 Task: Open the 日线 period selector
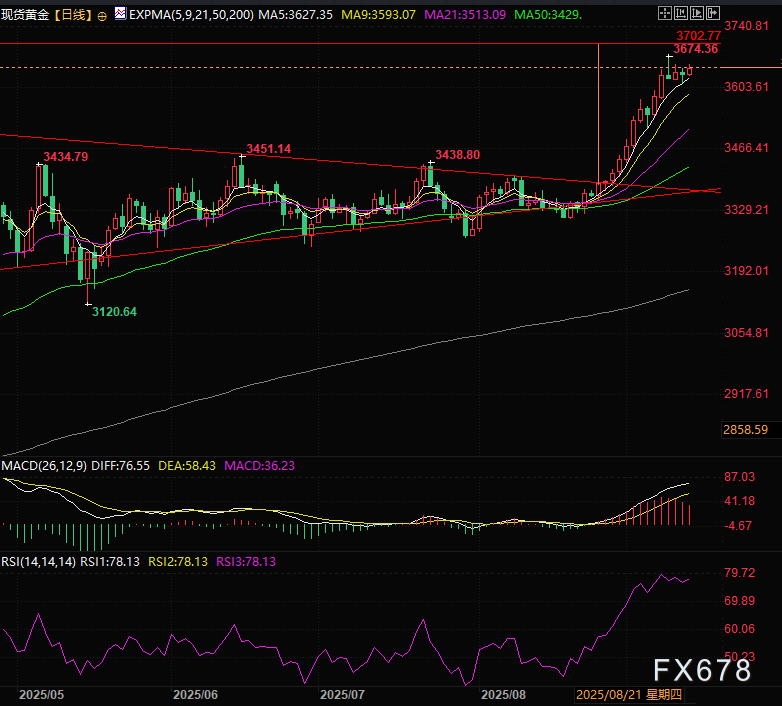pos(73,16)
